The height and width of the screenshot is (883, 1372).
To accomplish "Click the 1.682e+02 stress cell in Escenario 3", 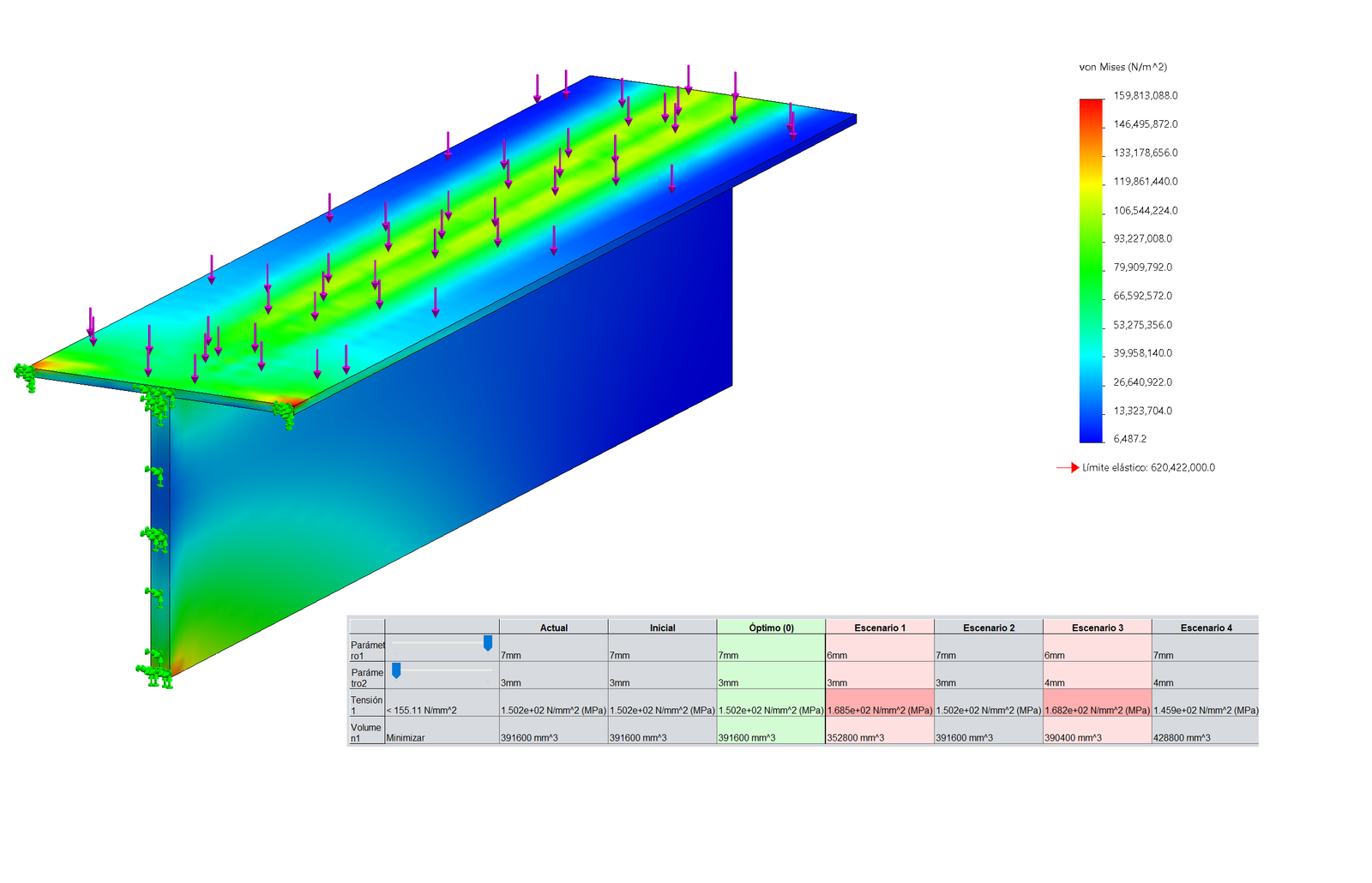I will click(x=1098, y=703).
